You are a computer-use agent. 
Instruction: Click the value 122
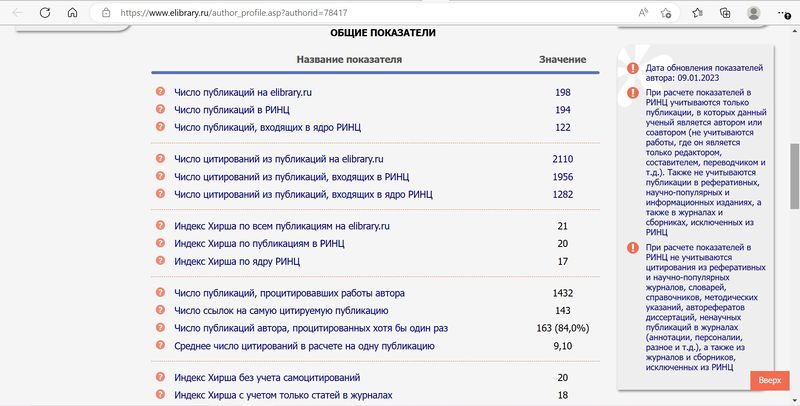tap(563, 127)
